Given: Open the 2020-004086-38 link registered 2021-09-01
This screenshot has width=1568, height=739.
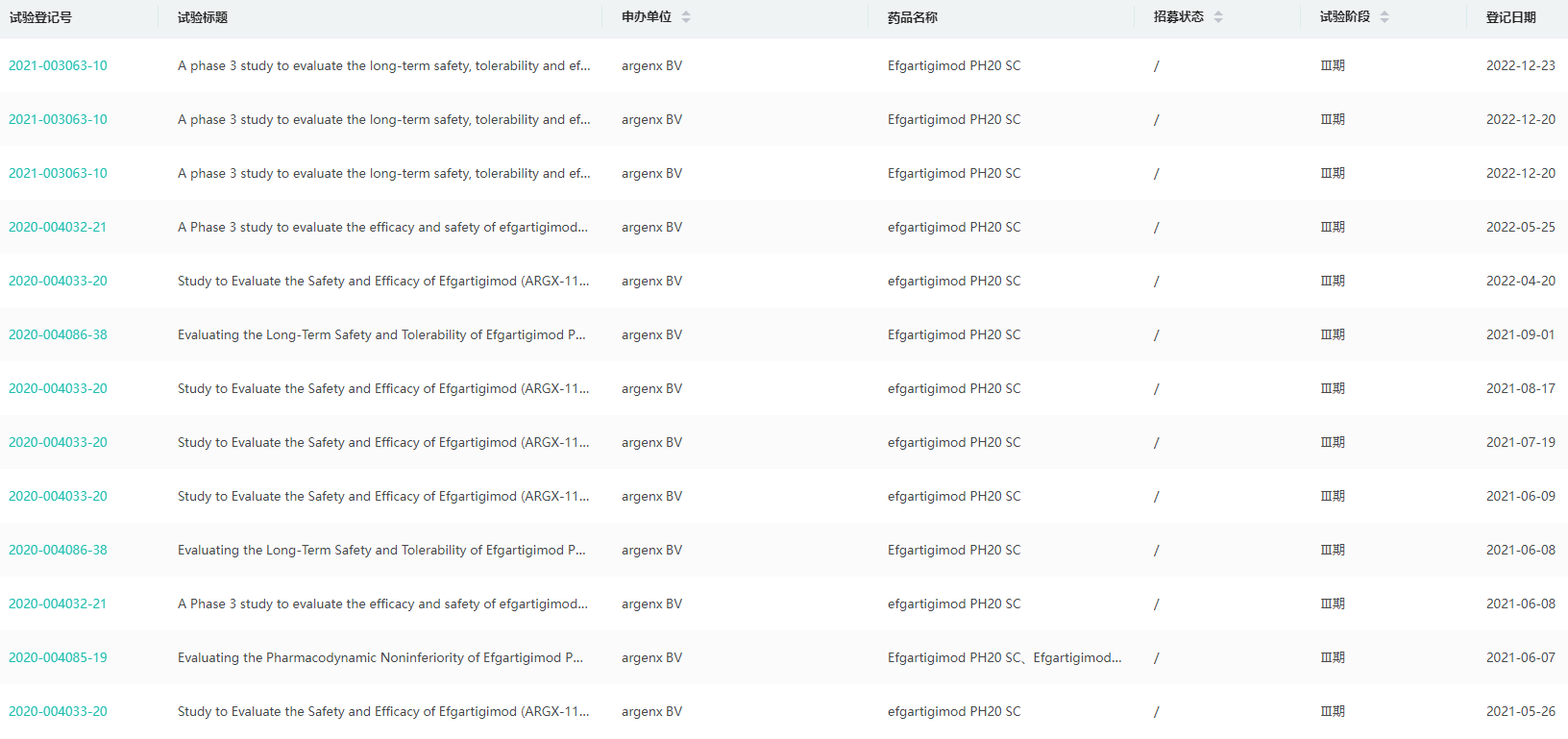Looking at the screenshot, I should (x=58, y=334).
